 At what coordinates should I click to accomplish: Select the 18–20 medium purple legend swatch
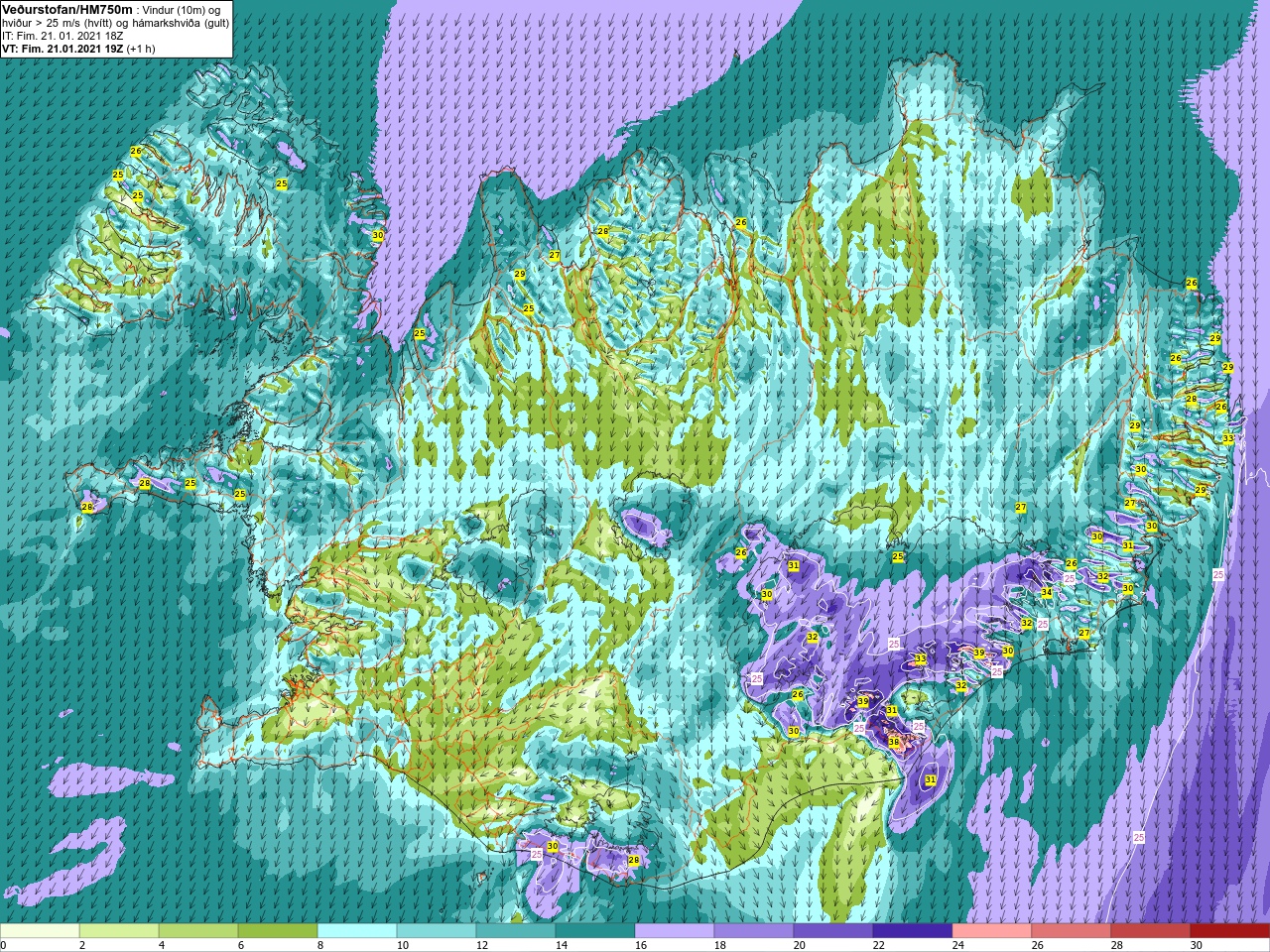pos(754,931)
